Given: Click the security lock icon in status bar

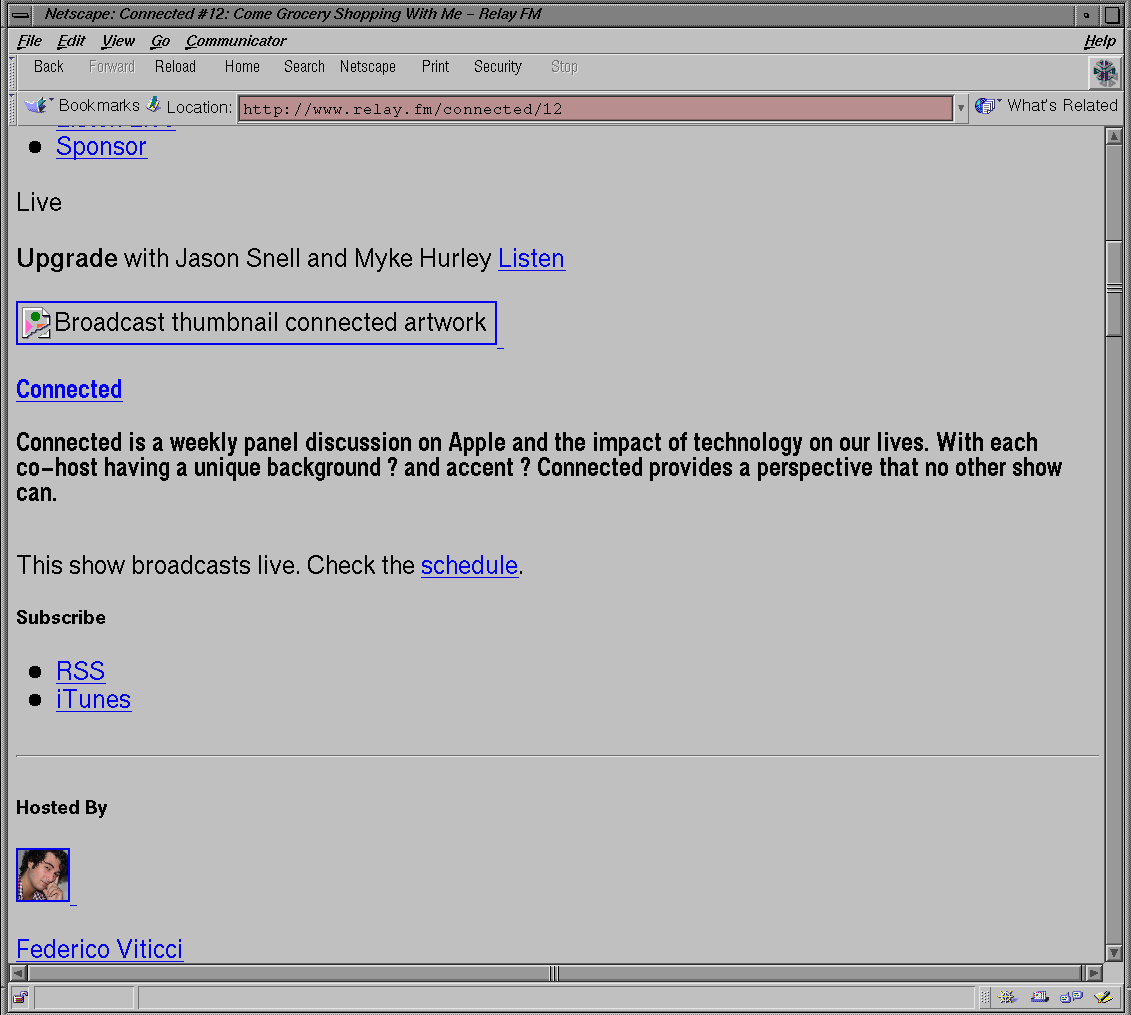Looking at the screenshot, I should point(20,997).
